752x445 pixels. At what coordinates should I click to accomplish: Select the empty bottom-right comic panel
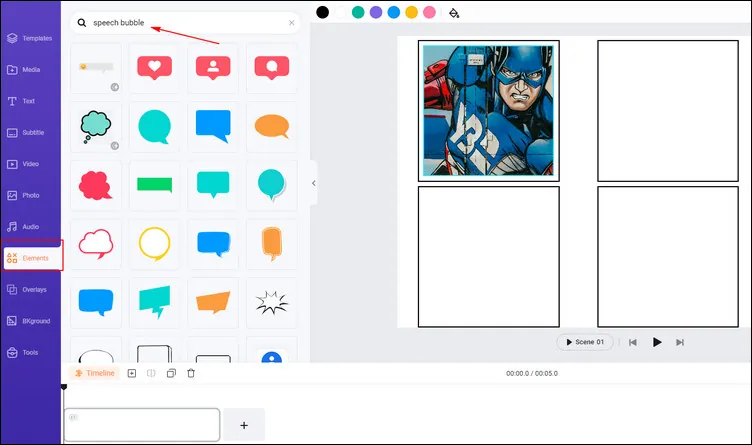click(x=668, y=257)
